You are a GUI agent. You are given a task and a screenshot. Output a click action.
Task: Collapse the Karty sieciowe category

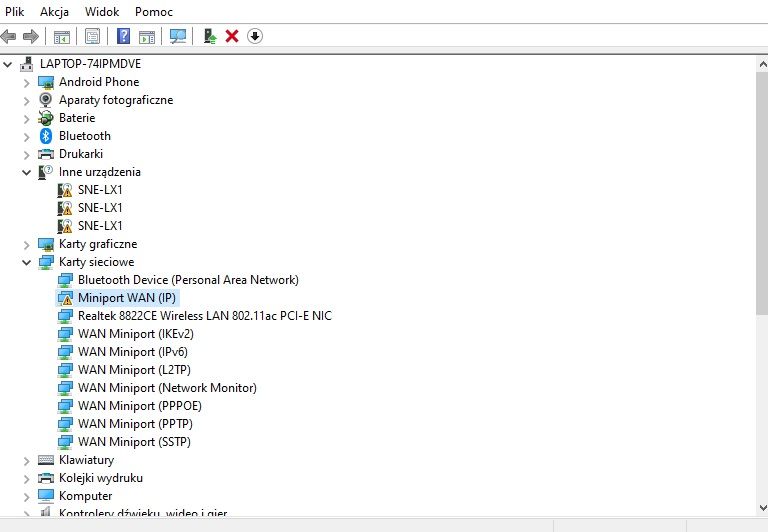point(26,263)
